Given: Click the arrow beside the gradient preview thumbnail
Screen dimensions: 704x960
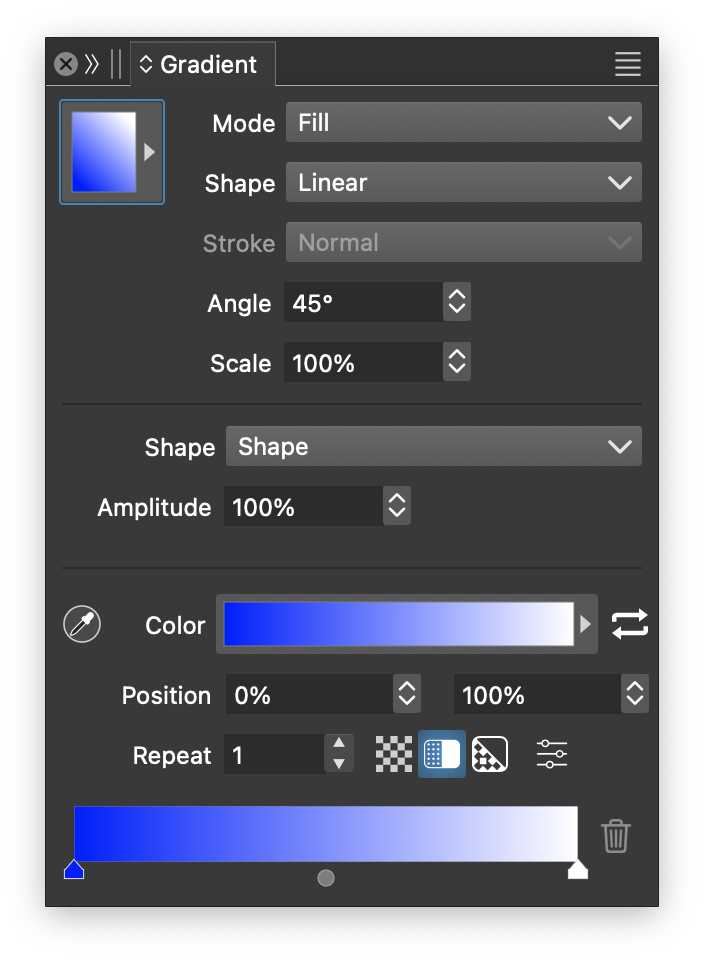Looking at the screenshot, I should (150, 152).
